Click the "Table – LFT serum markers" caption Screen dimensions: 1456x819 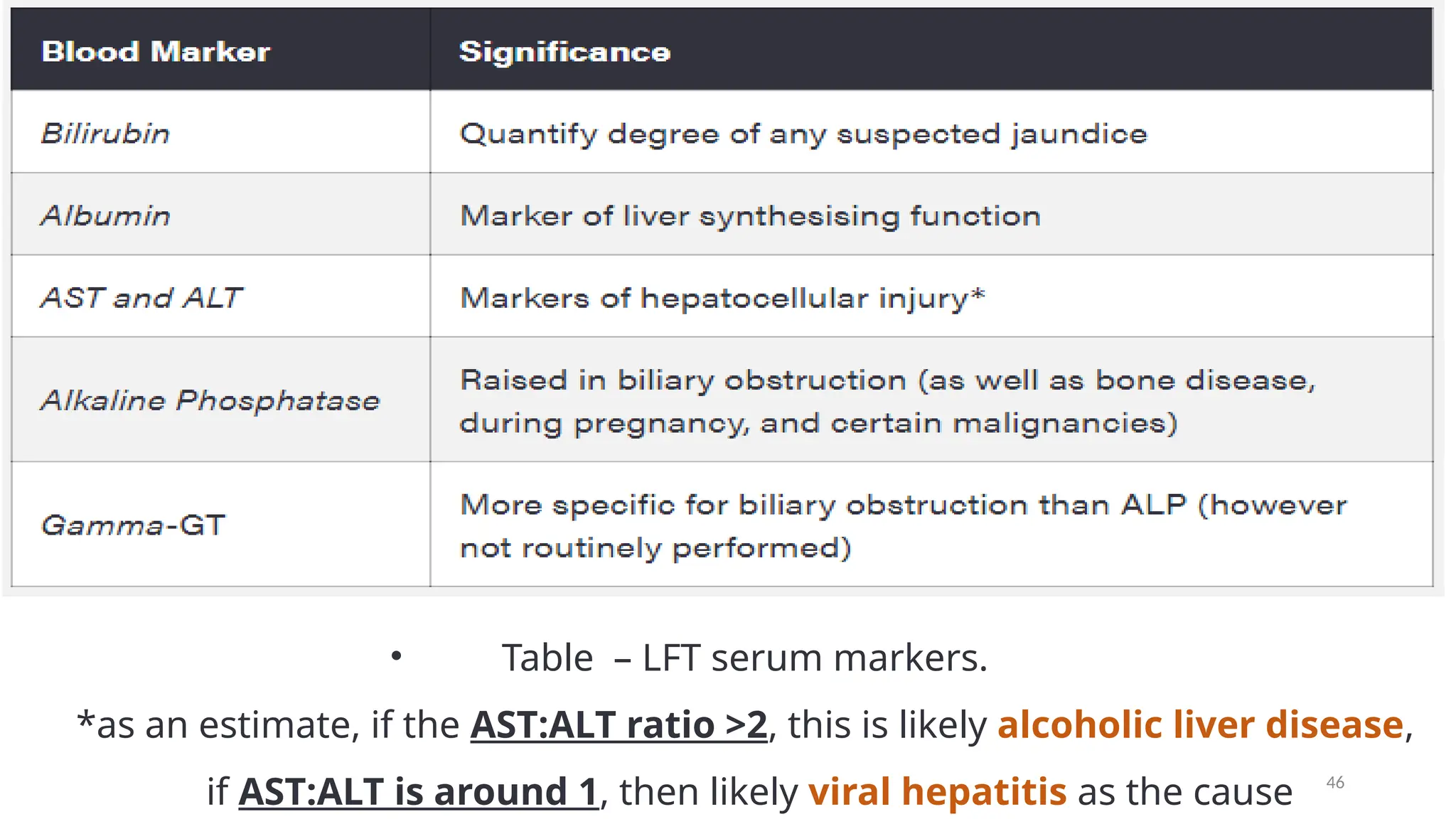(x=744, y=658)
